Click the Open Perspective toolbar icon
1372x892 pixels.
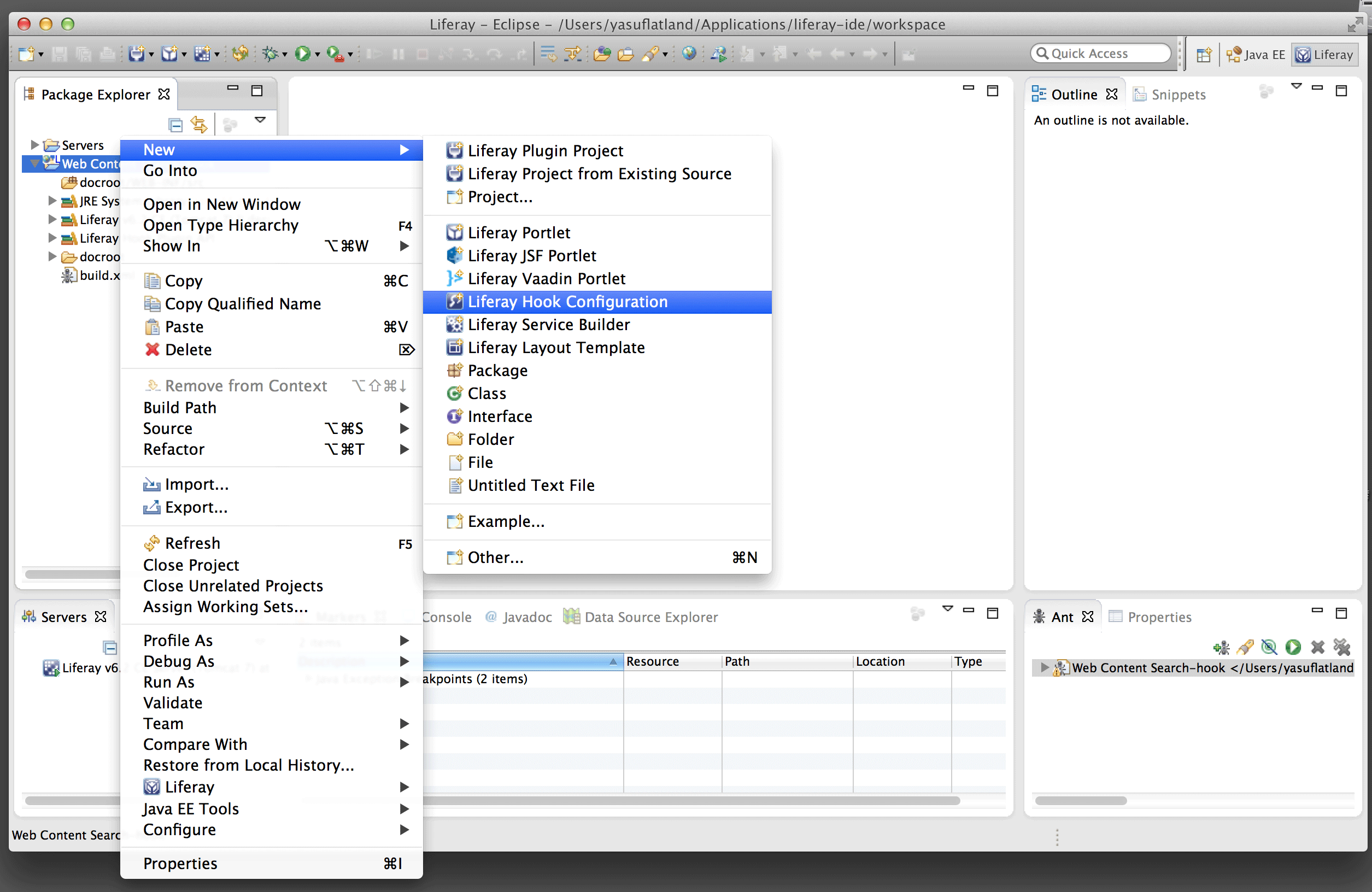(1203, 55)
